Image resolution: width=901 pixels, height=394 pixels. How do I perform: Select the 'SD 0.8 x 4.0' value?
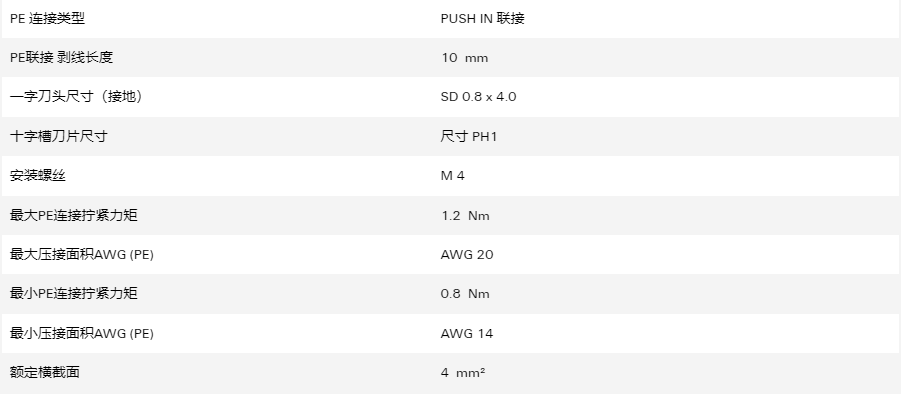click(x=478, y=96)
